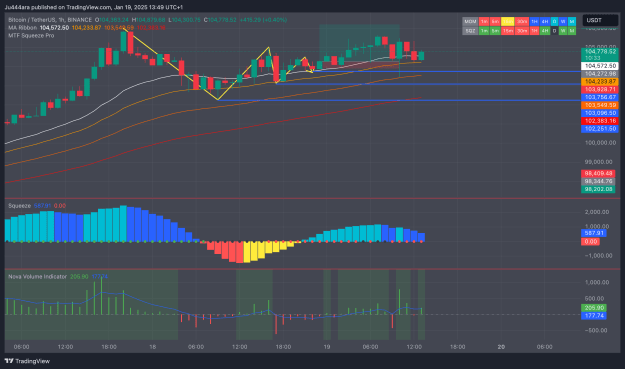The image size is (625, 369).
Task: Click the blue 177.74 volume axis label
Action: pos(594,316)
